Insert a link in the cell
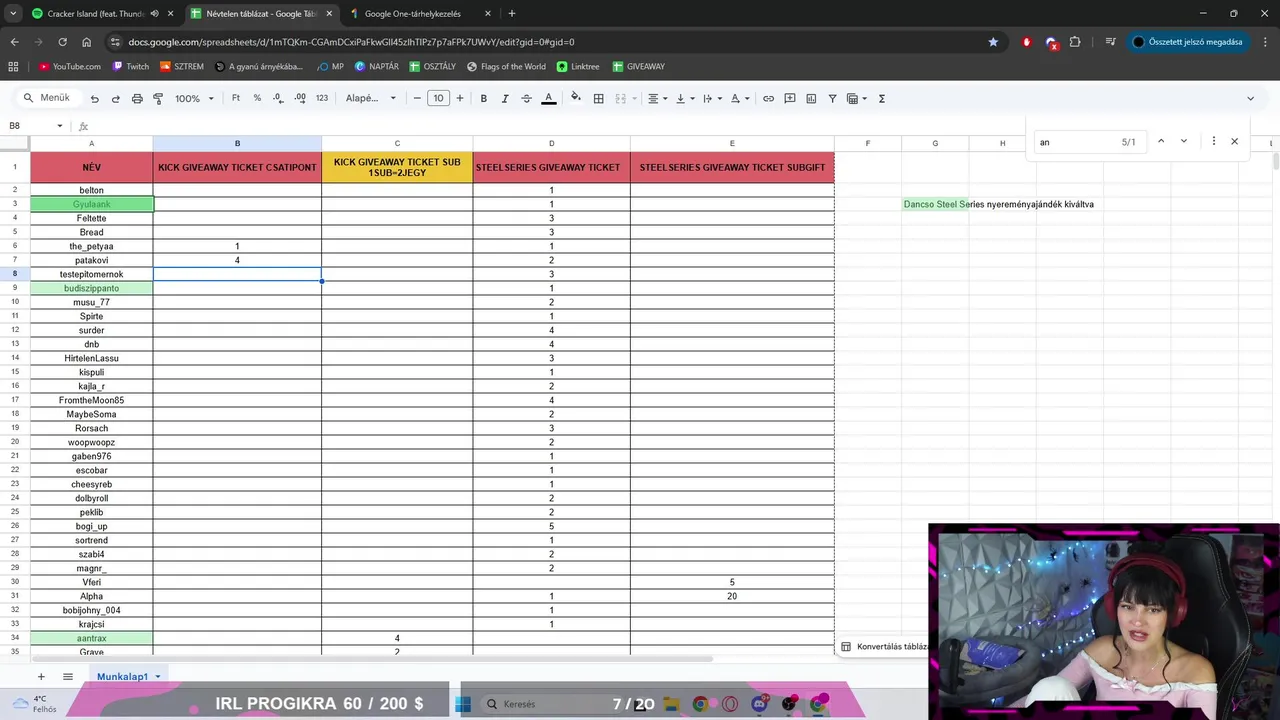1280x720 pixels. coord(768,98)
